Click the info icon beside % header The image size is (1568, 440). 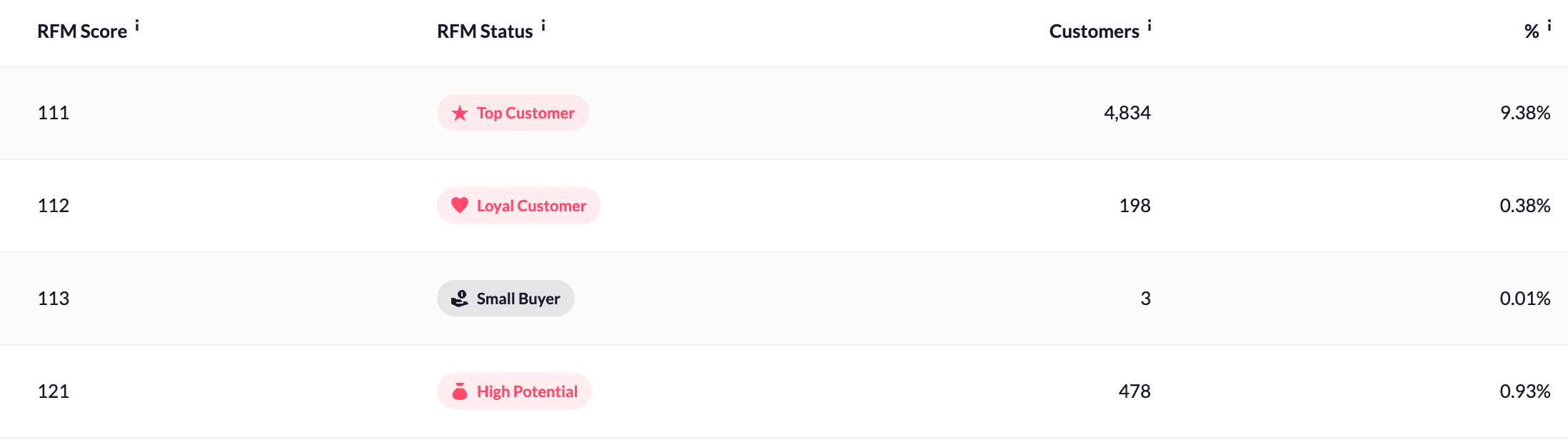pos(1549,26)
